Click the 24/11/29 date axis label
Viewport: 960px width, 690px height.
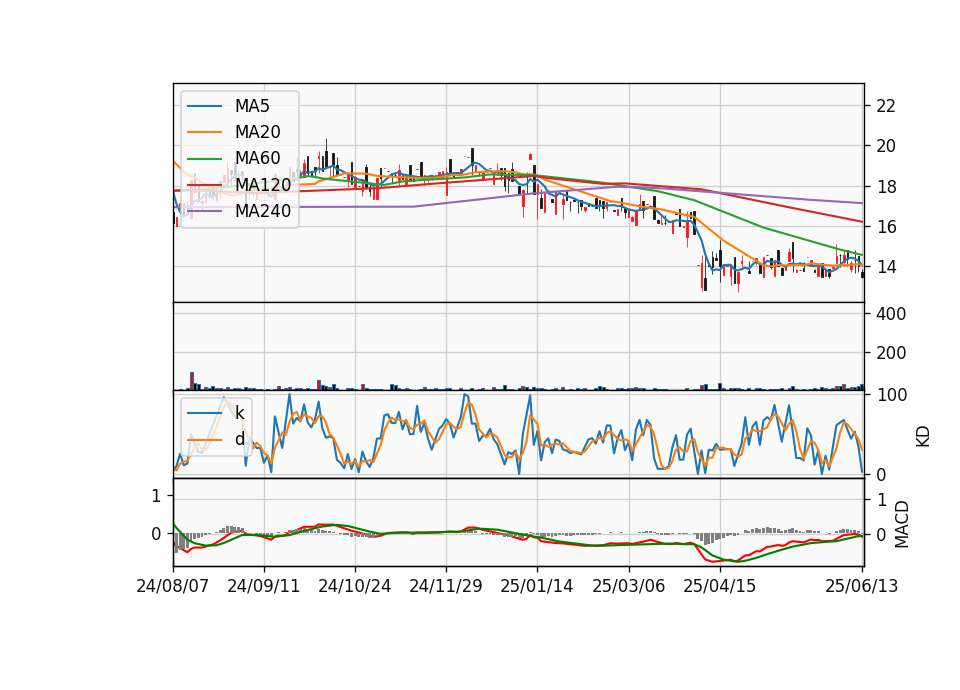[446, 586]
